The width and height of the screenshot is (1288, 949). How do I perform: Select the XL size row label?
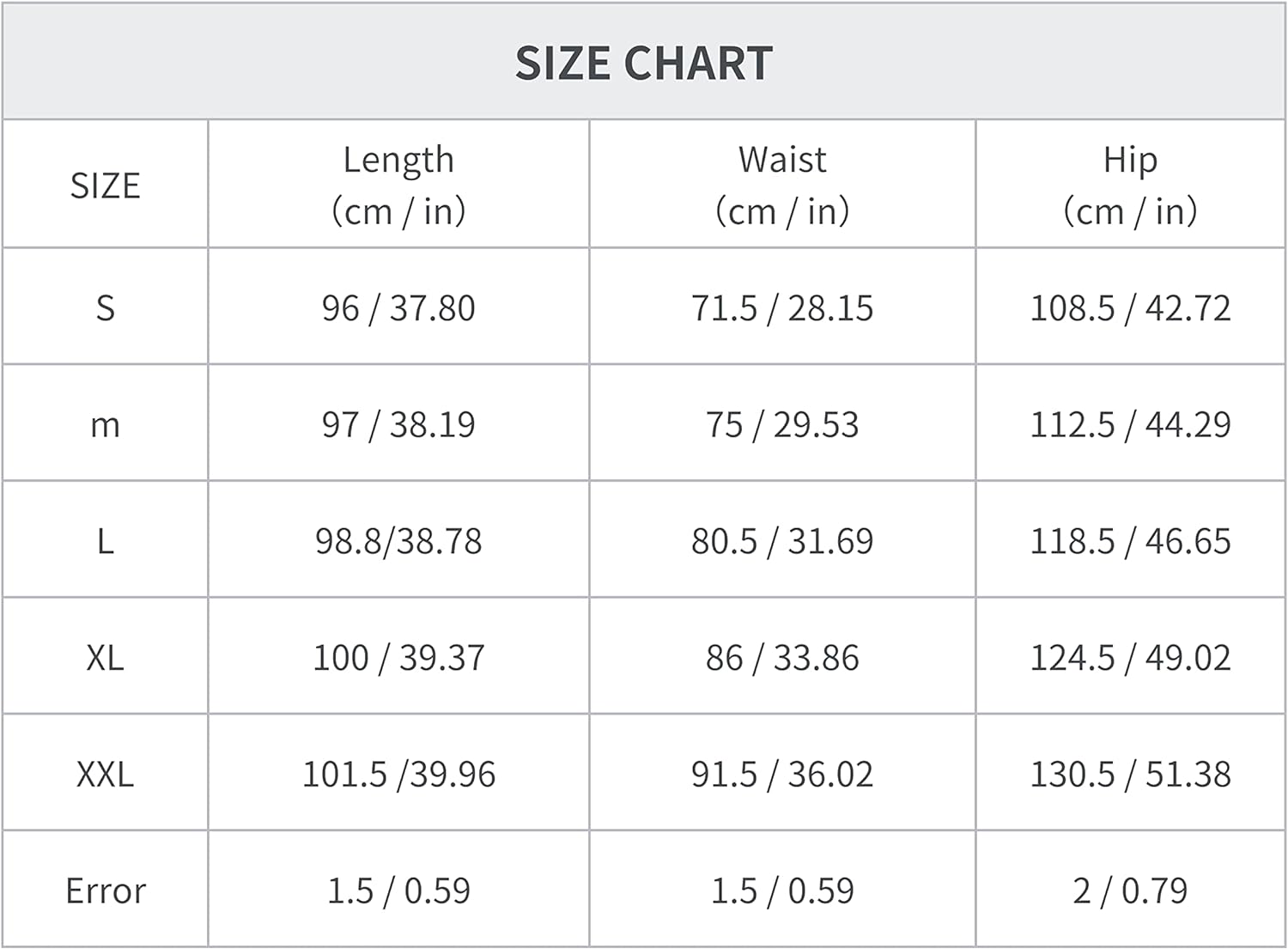[105, 658]
